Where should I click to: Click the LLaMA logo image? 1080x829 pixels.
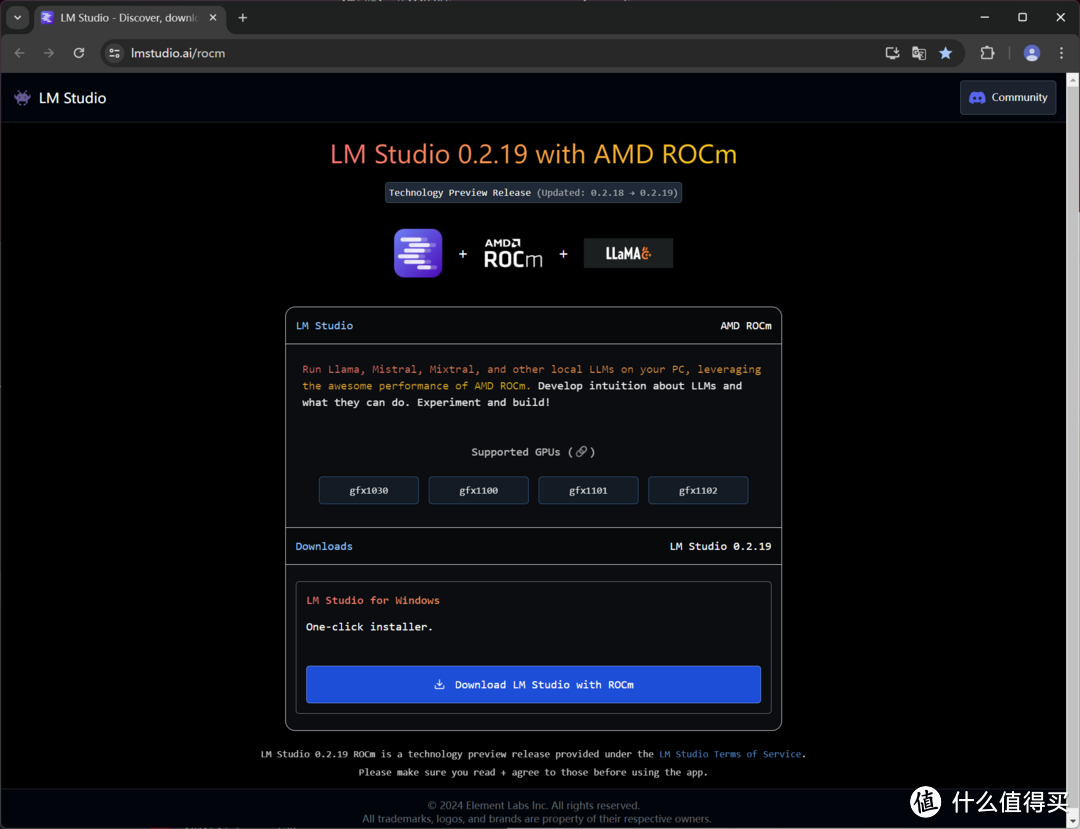pos(628,253)
